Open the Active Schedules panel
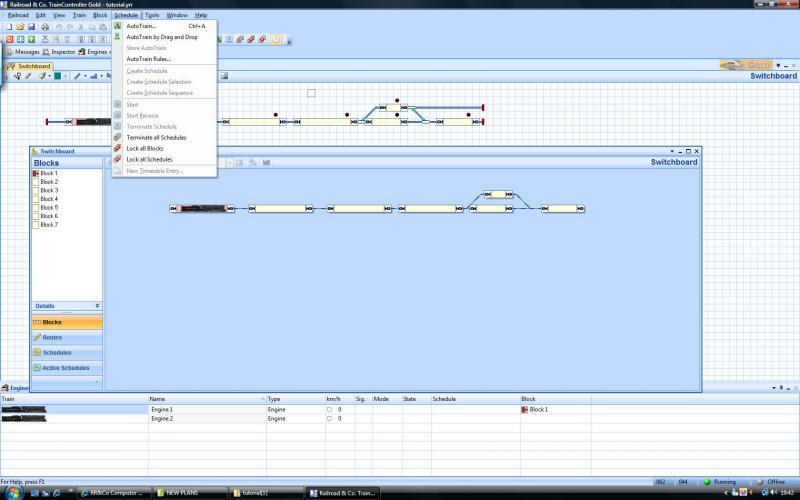800x500 pixels. tap(65, 367)
